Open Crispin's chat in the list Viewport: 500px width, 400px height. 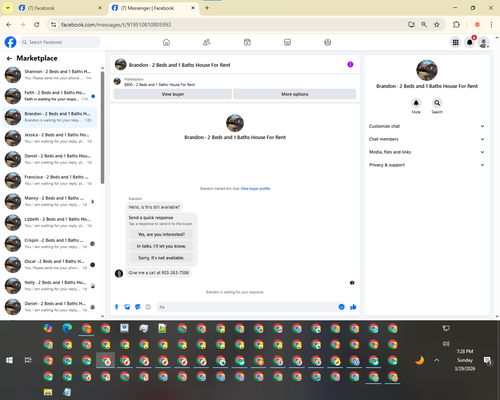point(50,244)
